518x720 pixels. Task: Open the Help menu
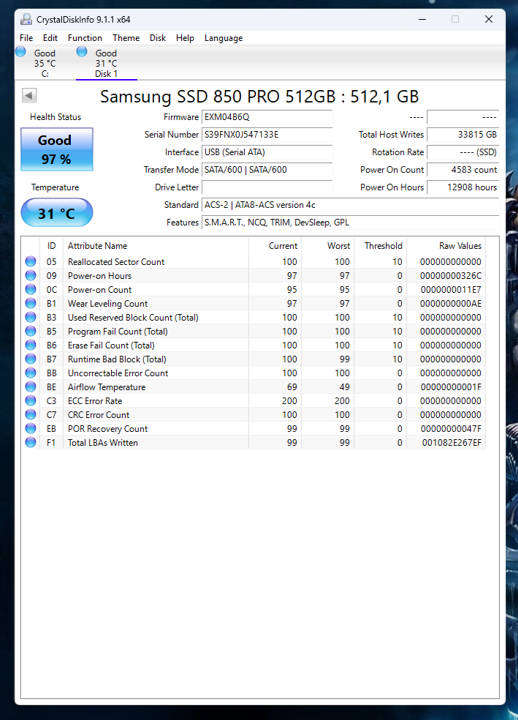185,38
